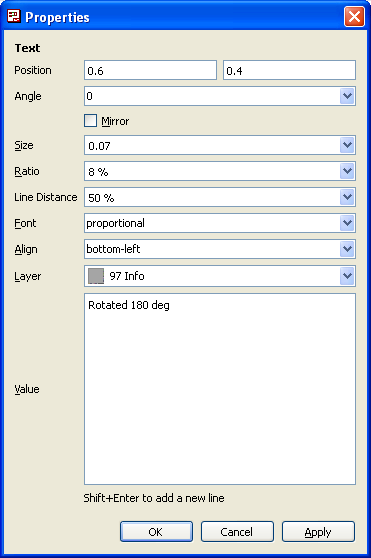Open the Angle dropdown arrow
This screenshot has width=371, height=558.
[347, 96]
